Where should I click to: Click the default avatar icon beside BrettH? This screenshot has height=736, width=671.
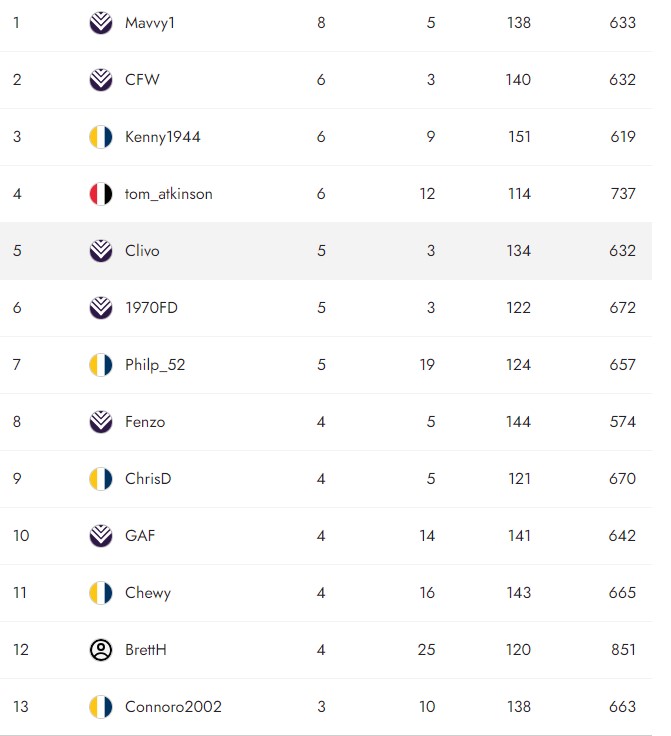click(x=100, y=649)
